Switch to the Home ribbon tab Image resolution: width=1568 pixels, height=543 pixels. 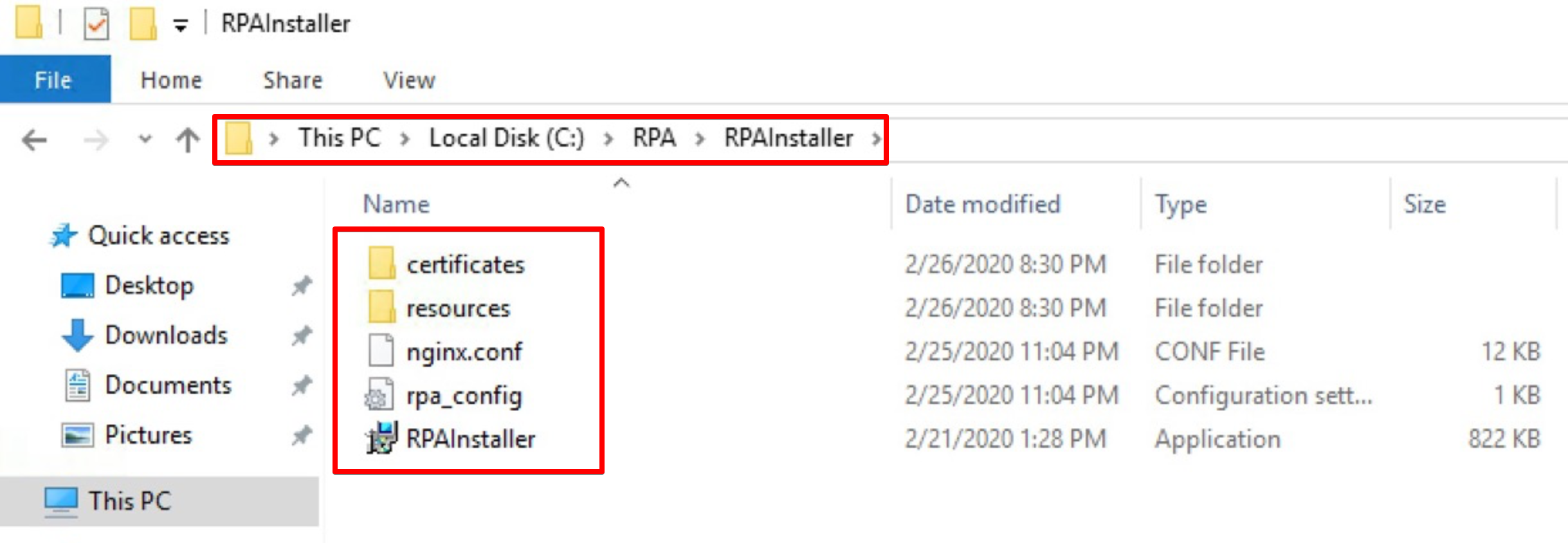171,80
